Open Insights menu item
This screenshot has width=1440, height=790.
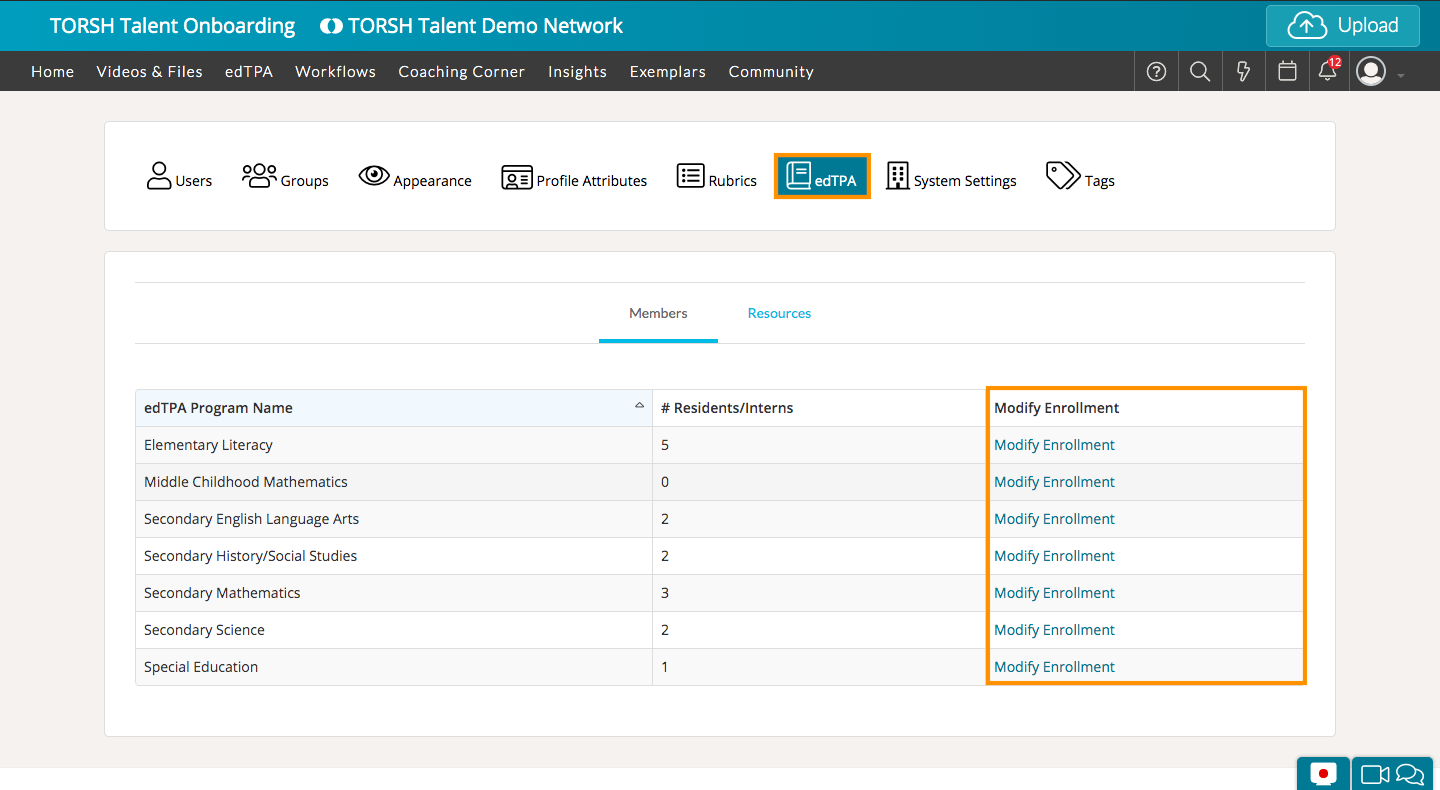[x=577, y=71]
